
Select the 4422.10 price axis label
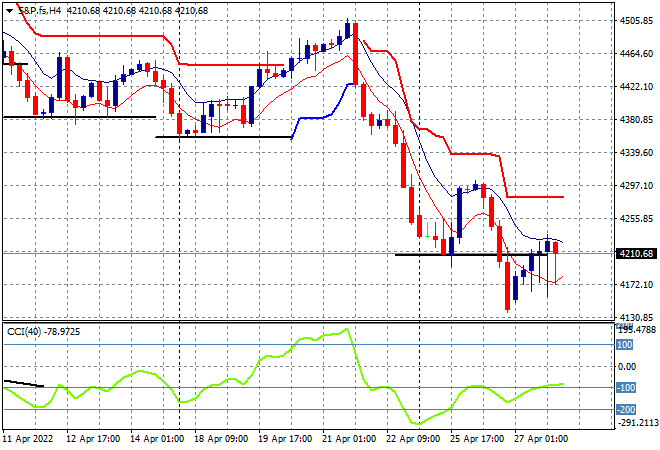636,86
